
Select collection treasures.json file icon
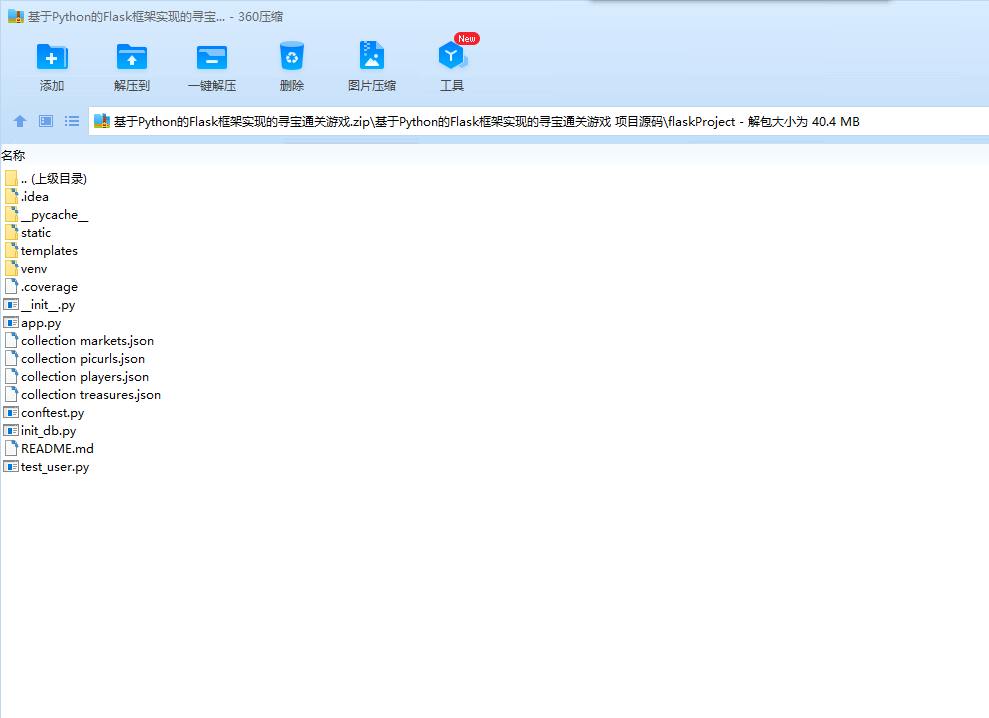pos(11,394)
